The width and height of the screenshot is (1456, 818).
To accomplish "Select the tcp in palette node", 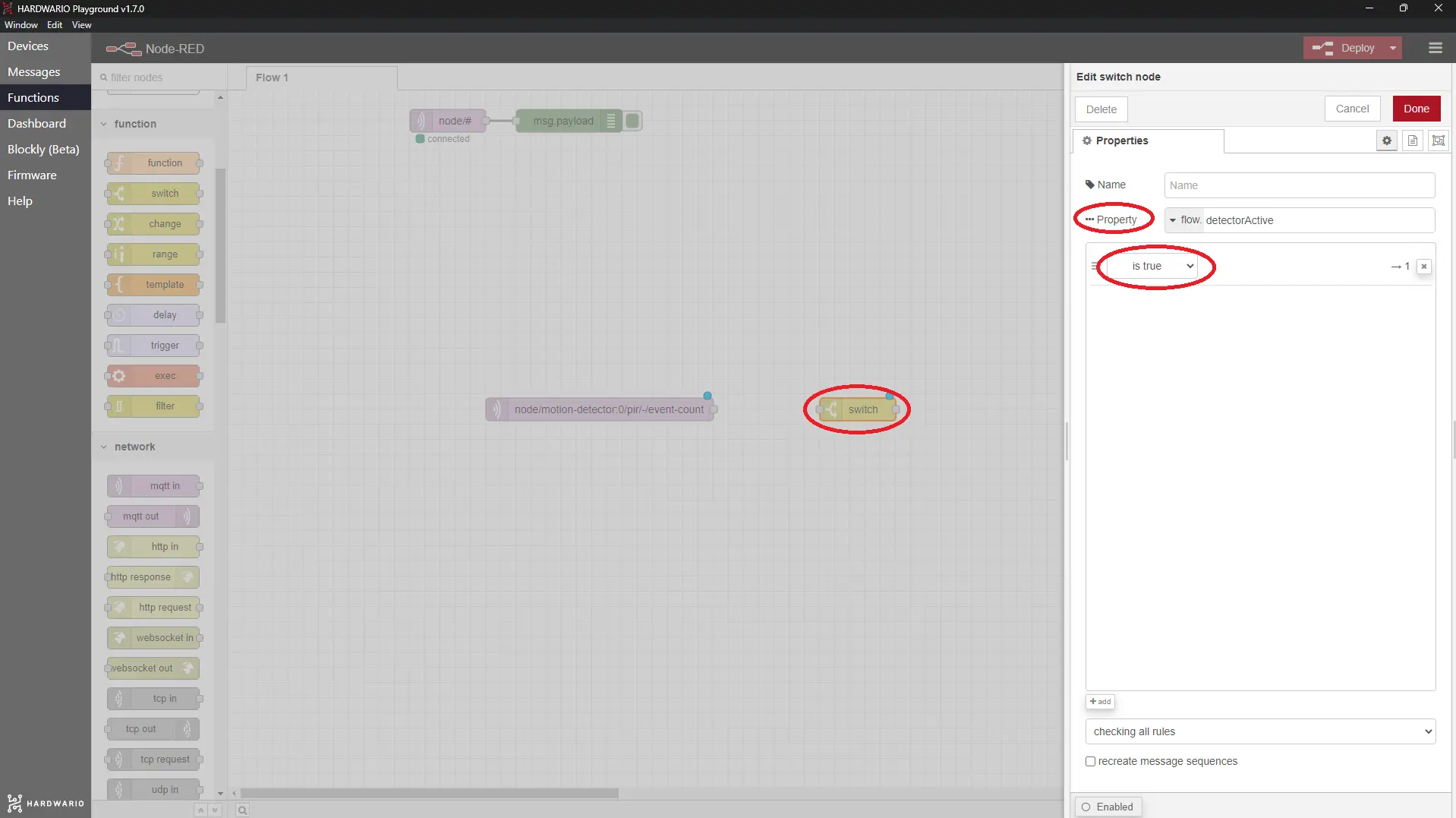I will point(154,699).
